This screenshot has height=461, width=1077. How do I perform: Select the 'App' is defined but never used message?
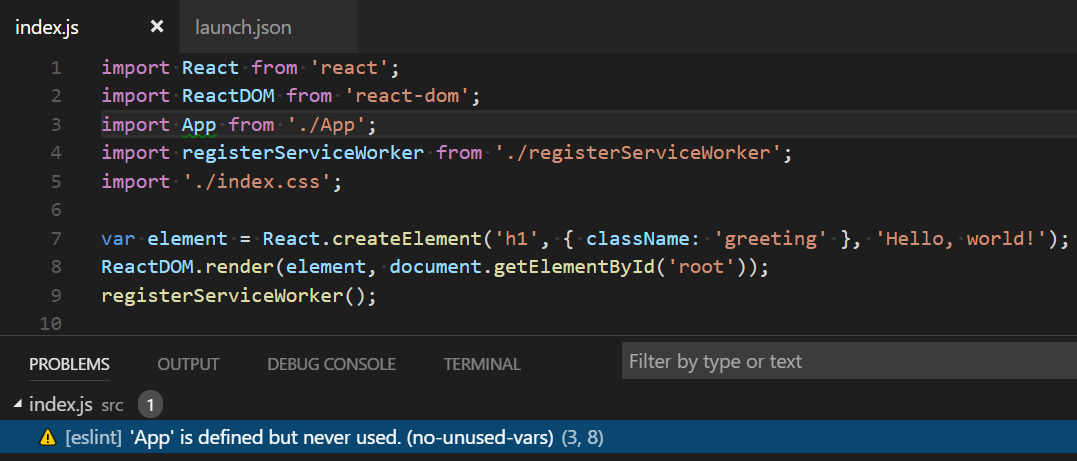[341, 438]
